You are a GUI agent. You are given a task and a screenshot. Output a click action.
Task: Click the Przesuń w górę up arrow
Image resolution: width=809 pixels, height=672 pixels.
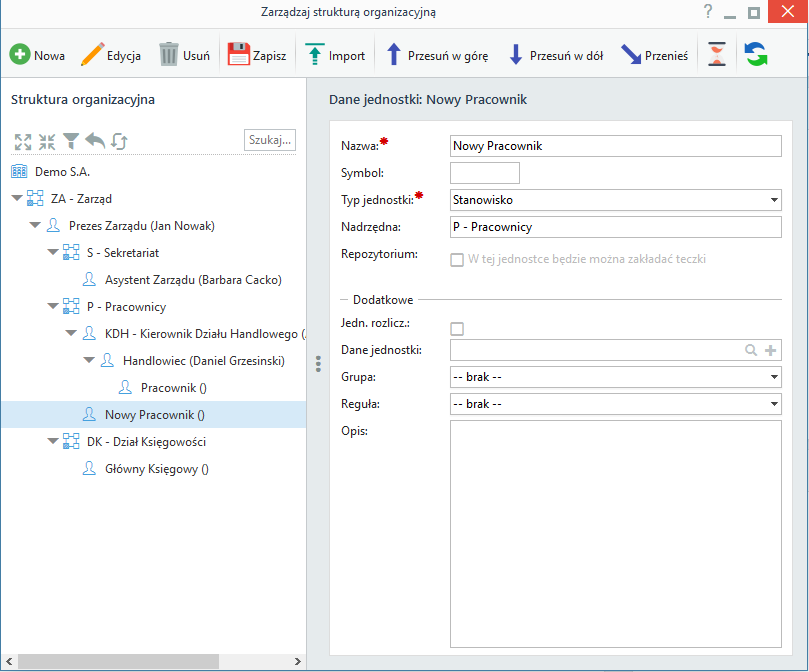coord(394,54)
